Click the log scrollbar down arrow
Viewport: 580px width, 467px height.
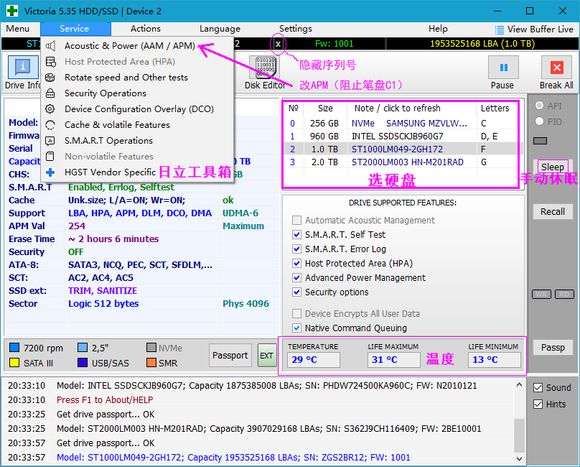pos(519,459)
